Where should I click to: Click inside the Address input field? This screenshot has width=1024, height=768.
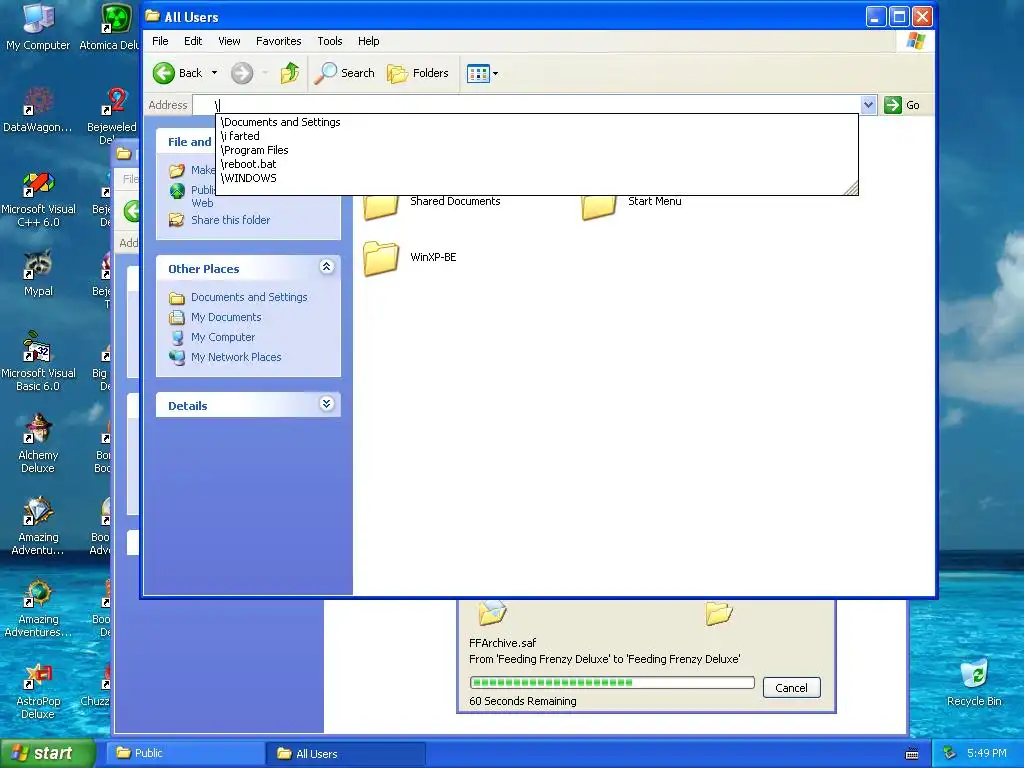(x=526, y=105)
